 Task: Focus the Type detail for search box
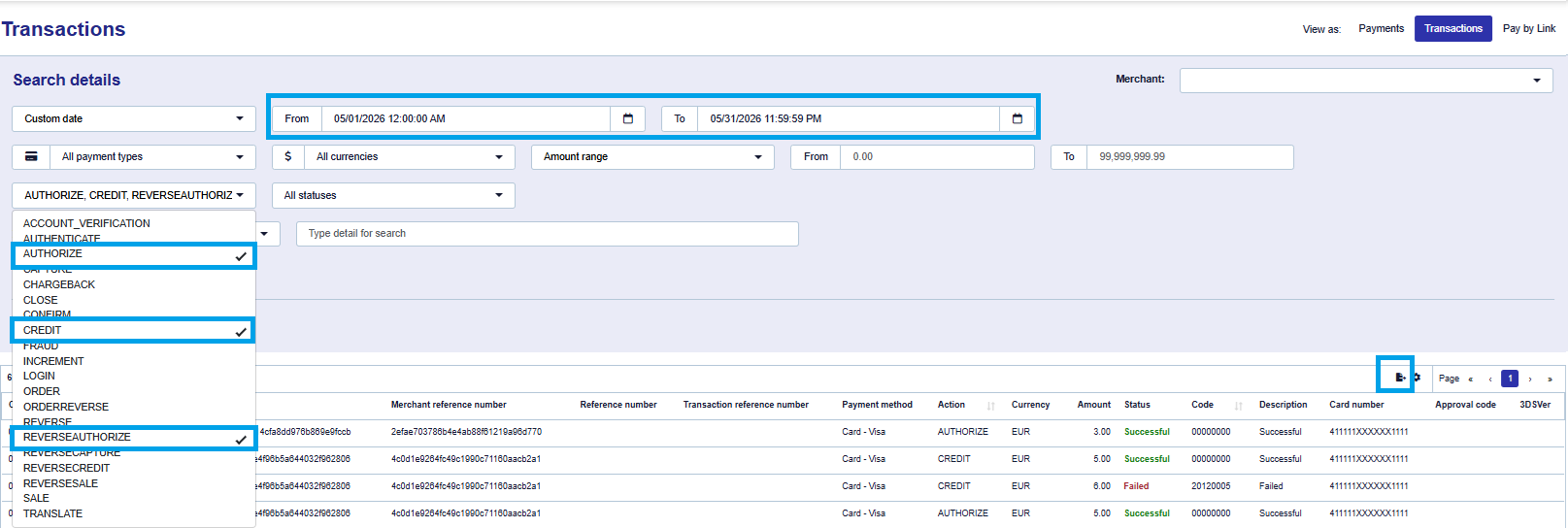point(548,234)
